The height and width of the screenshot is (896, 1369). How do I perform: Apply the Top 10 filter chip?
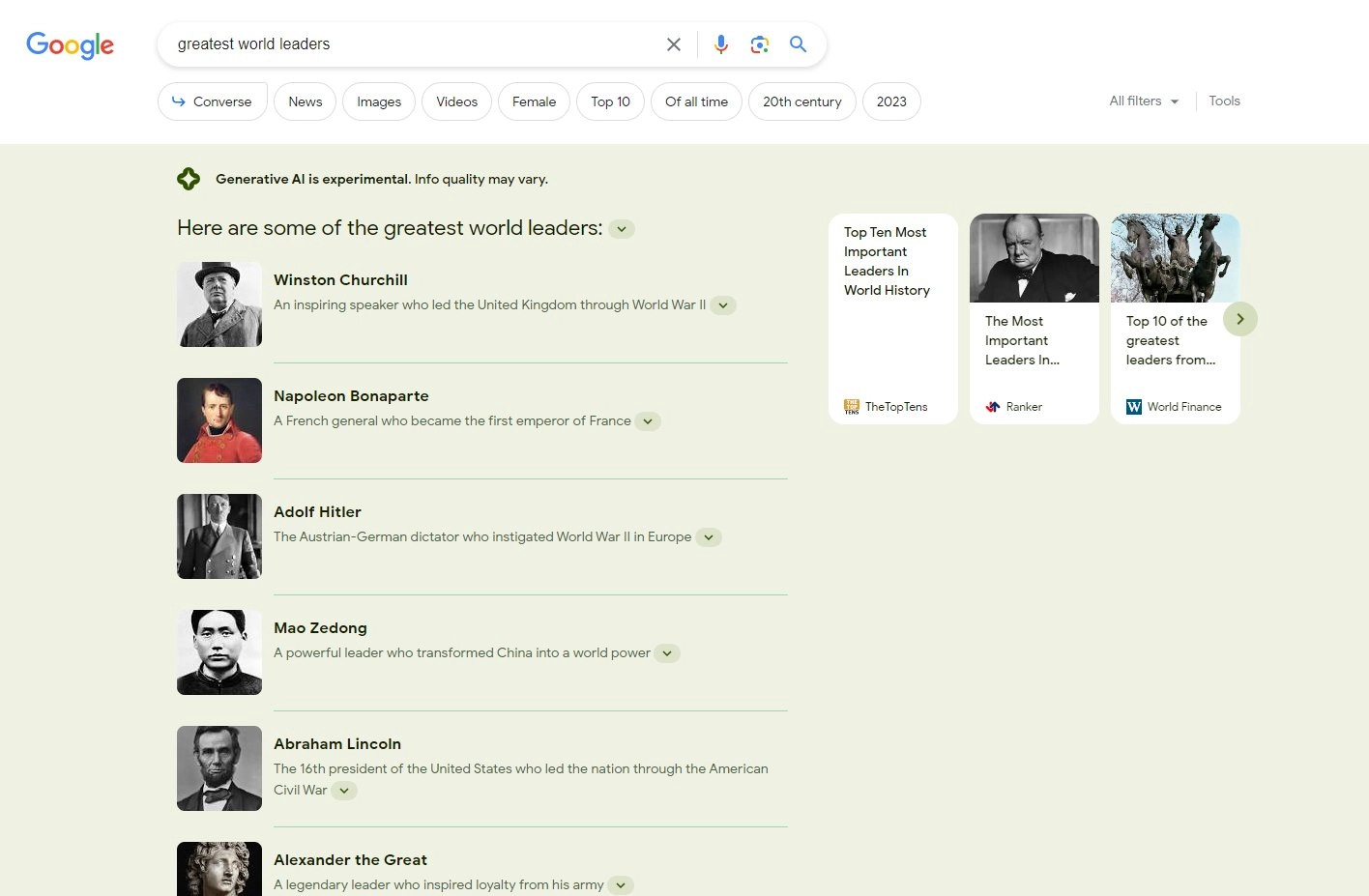coord(611,101)
